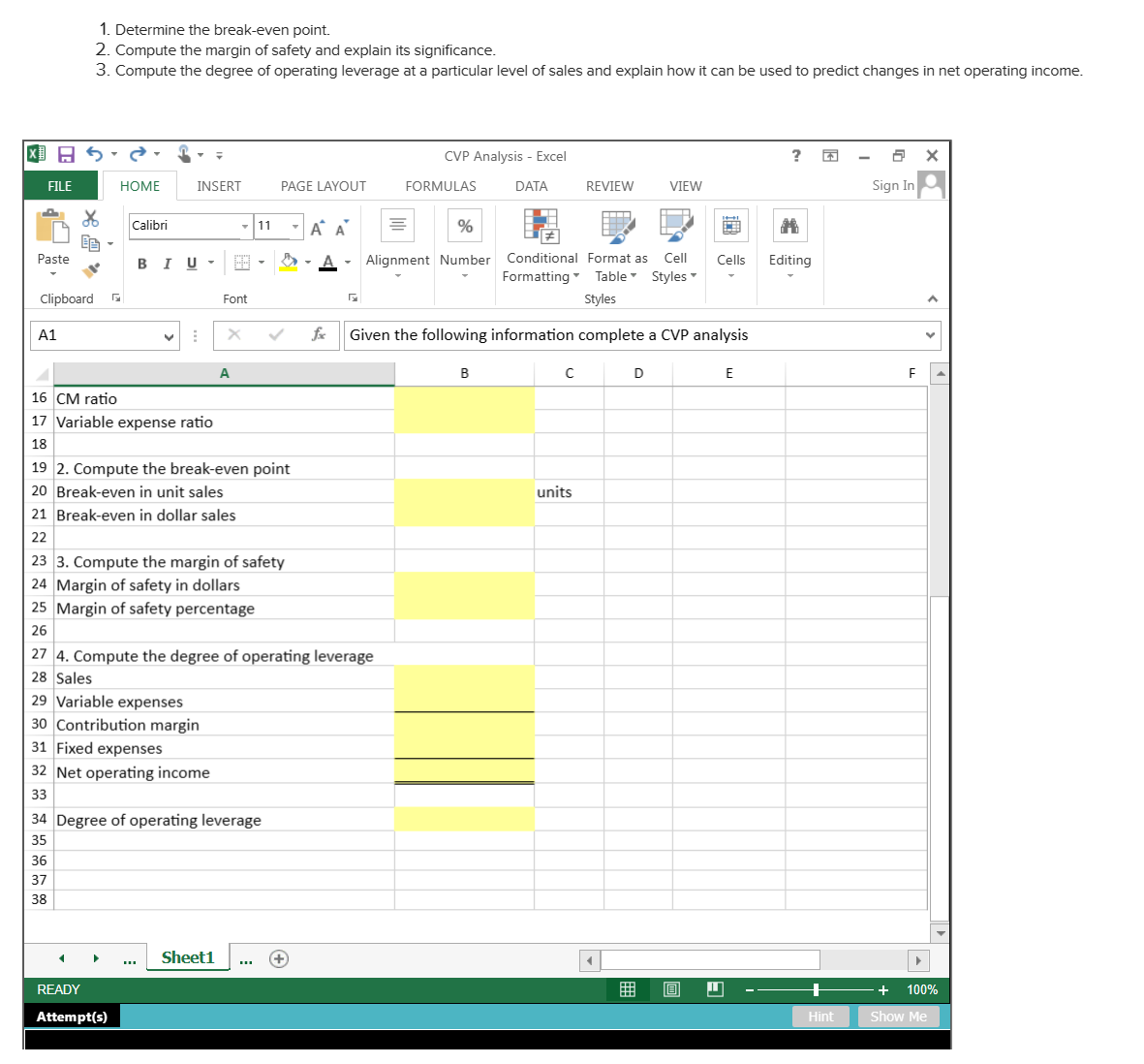Select Degree of operating leverage input cell
The image size is (1144, 1064).
tap(465, 819)
